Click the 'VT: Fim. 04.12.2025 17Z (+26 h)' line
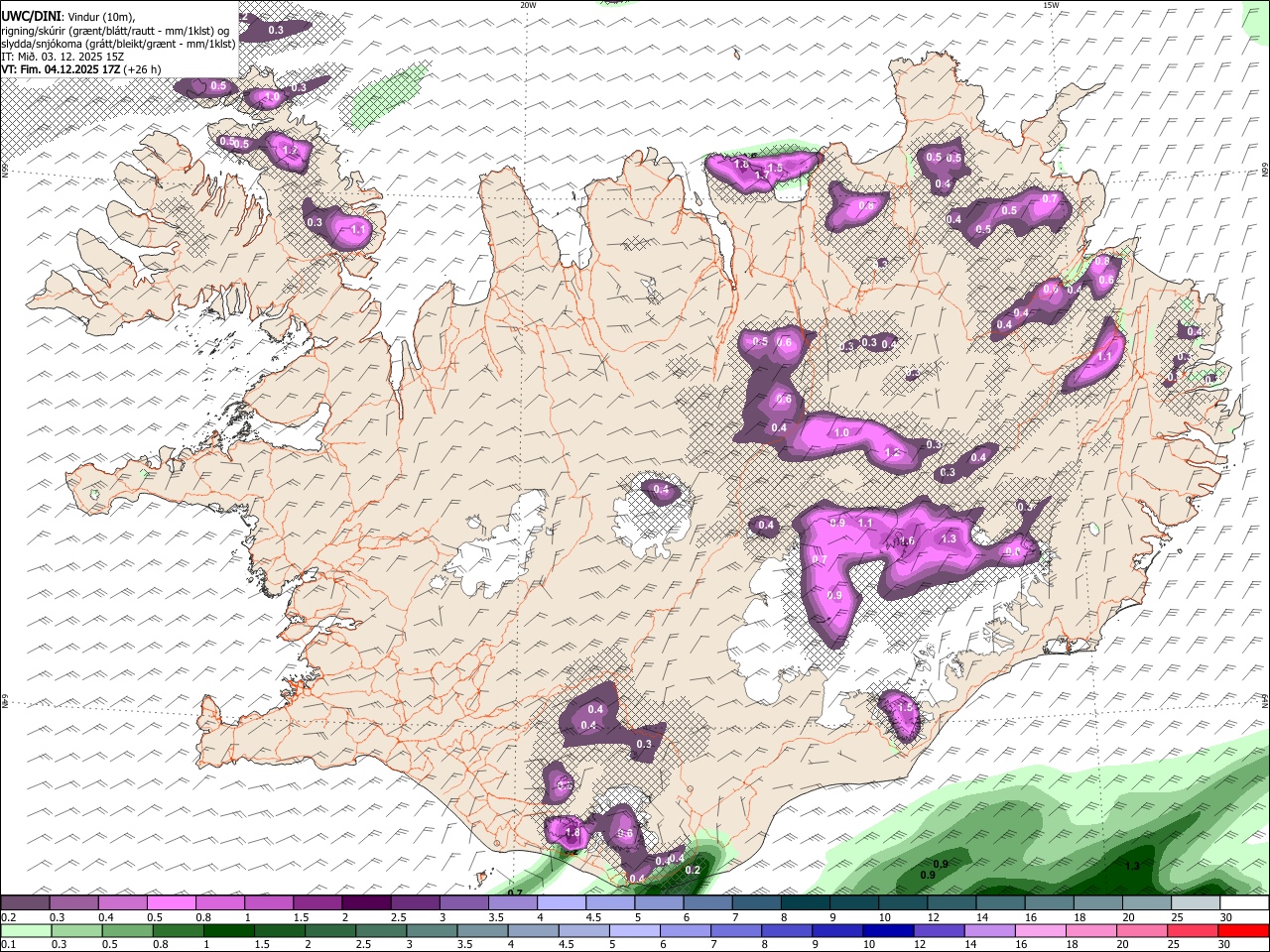The width and height of the screenshot is (1270, 952). (81, 69)
